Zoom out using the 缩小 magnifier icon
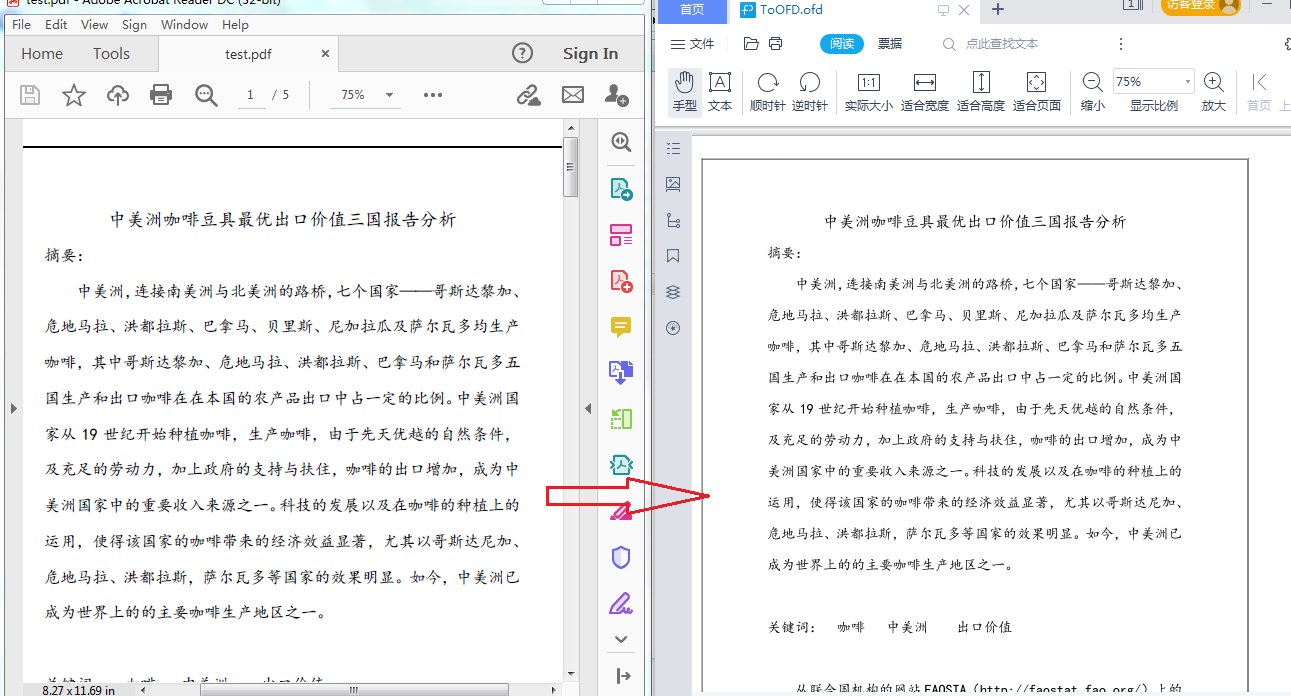Viewport: 1291px width, 696px height. pyautogui.click(x=1091, y=81)
